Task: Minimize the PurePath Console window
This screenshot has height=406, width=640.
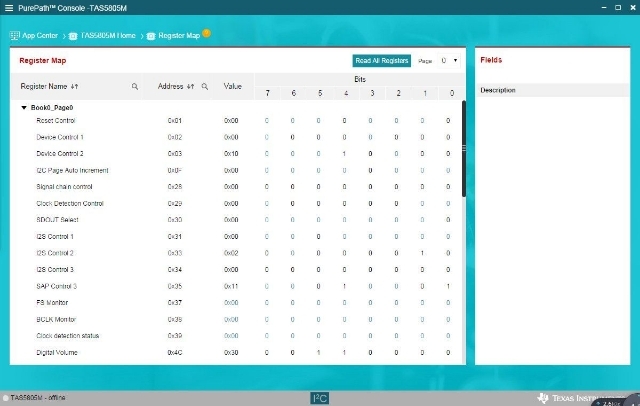Action: 604,7
